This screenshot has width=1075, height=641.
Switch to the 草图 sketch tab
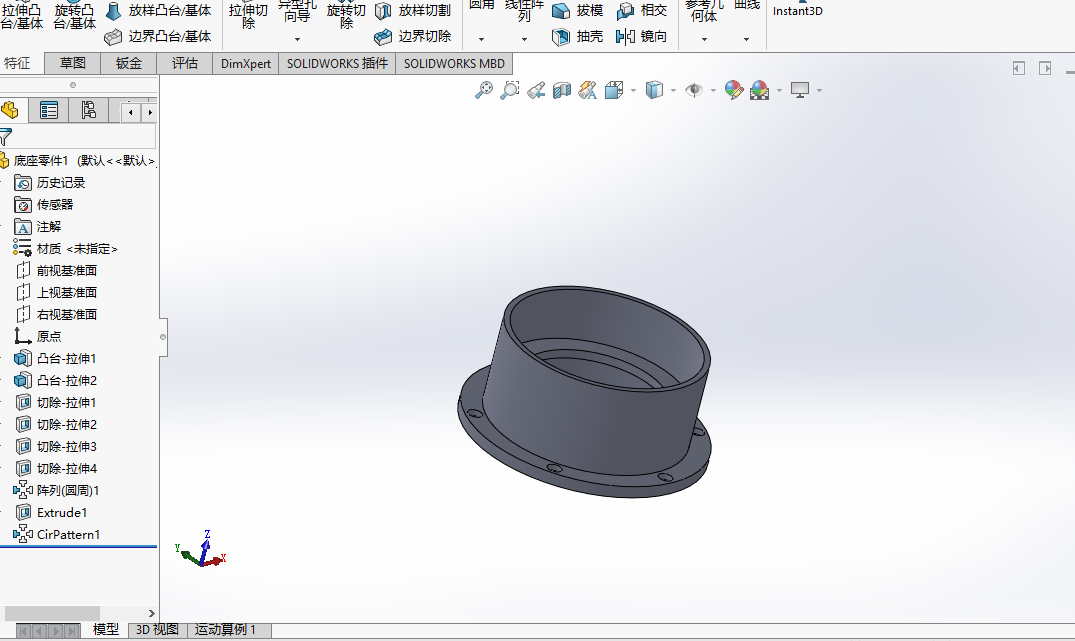coord(73,63)
